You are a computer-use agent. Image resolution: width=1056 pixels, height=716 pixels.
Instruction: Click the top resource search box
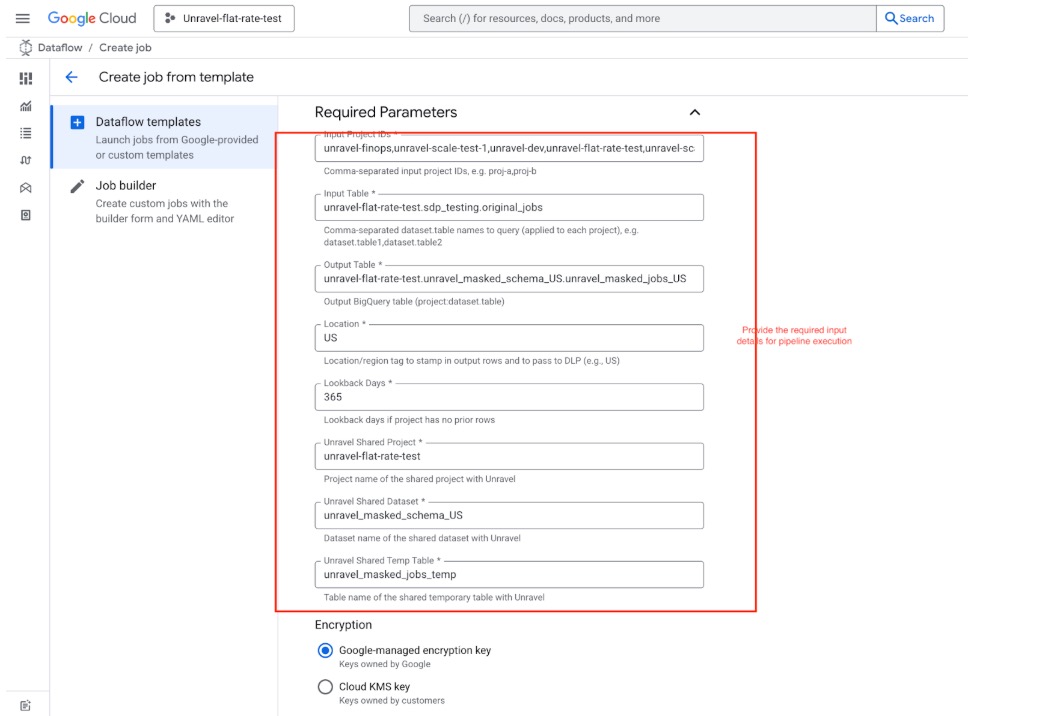coord(642,18)
